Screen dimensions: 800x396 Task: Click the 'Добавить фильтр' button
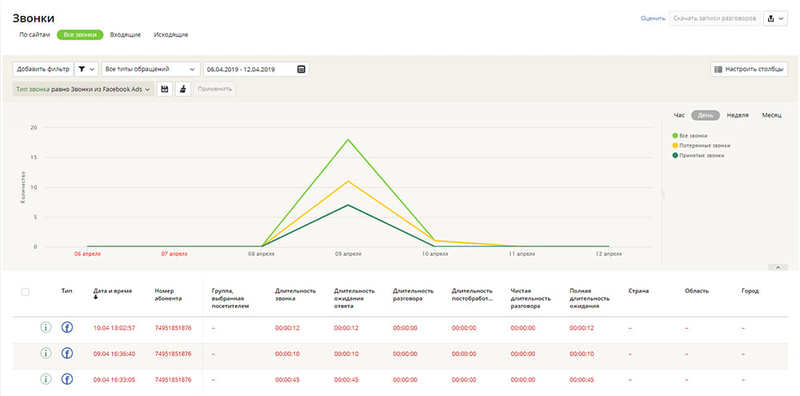click(x=43, y=69)
